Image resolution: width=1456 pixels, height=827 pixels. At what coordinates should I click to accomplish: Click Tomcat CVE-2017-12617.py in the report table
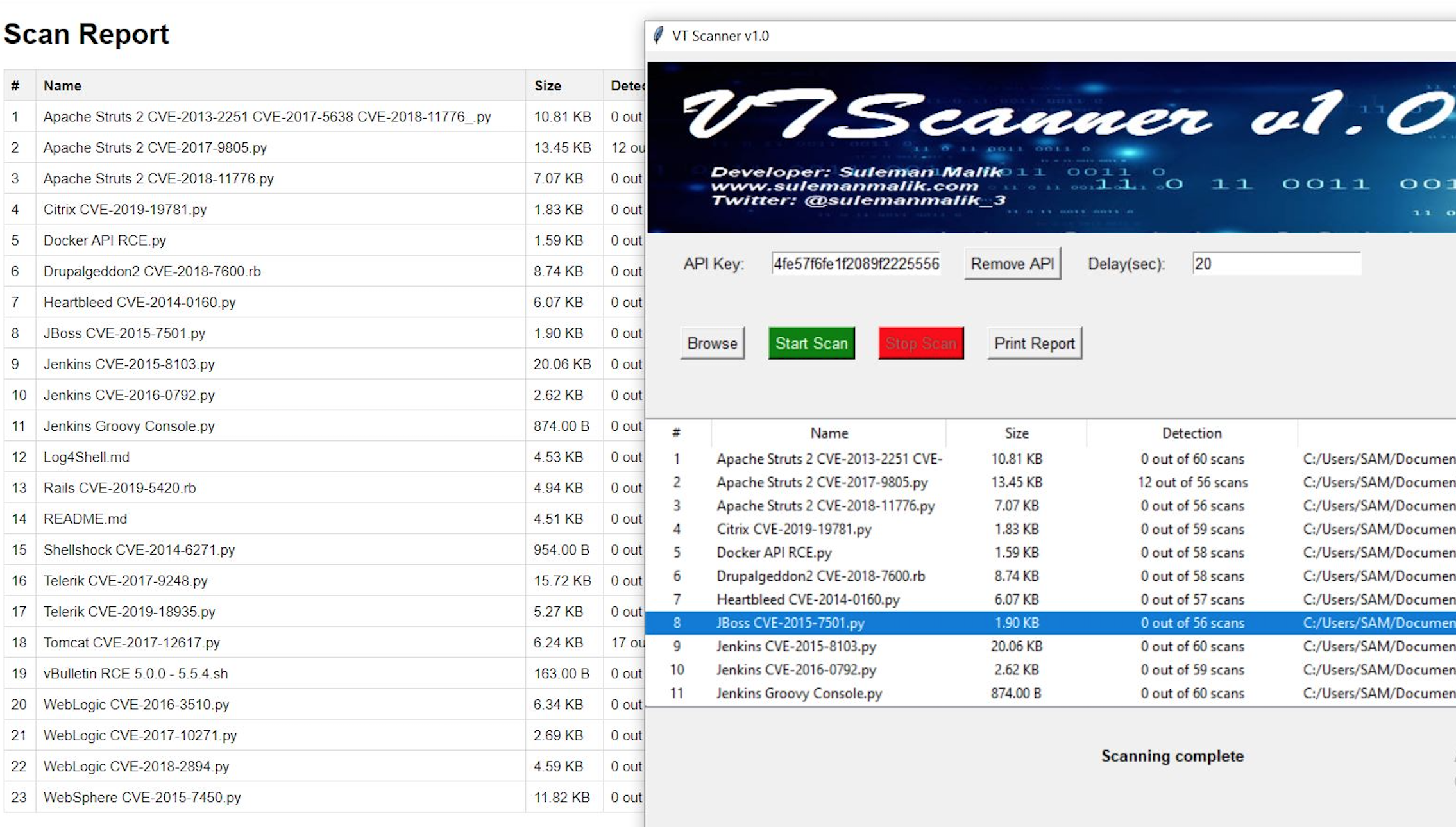[131, 642]
